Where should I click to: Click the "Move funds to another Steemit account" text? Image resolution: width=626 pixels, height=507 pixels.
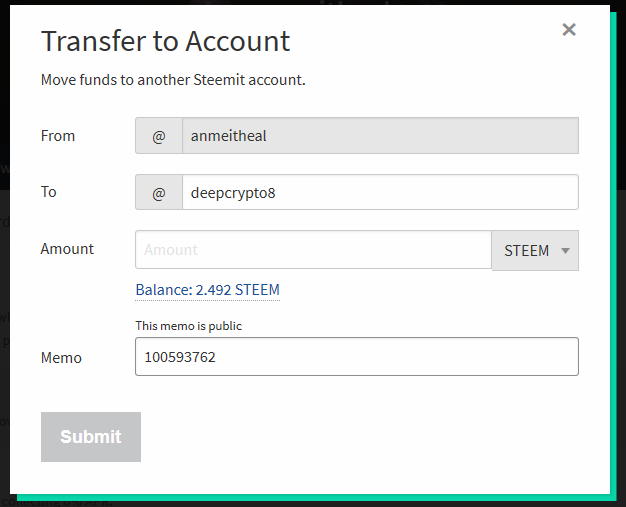(x=173, y=79)
